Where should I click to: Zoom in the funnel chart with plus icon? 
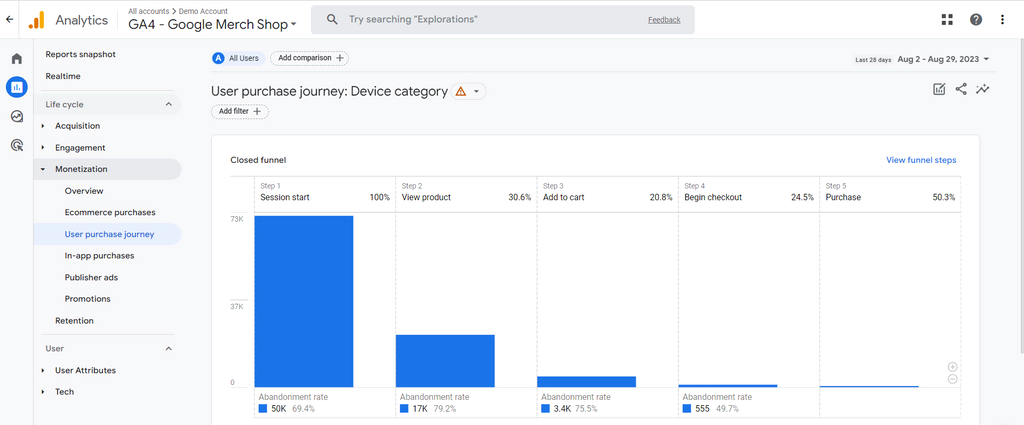pos(952,367)
